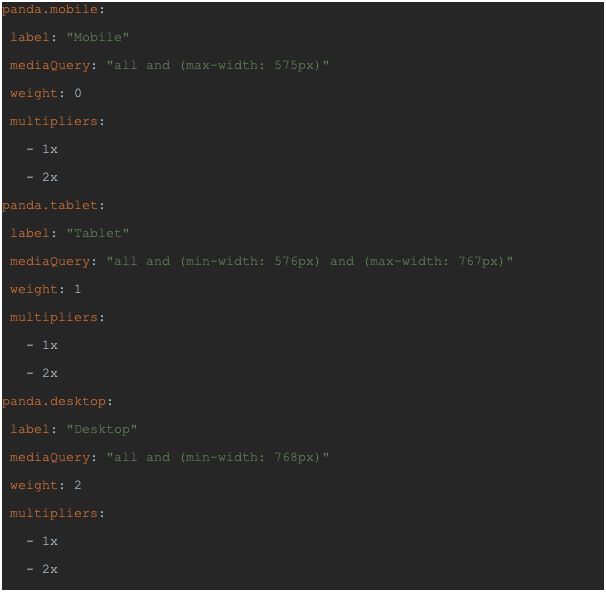Select the "Tablet" label value
The image size is (606, 592).
click(x=97, y=233)
